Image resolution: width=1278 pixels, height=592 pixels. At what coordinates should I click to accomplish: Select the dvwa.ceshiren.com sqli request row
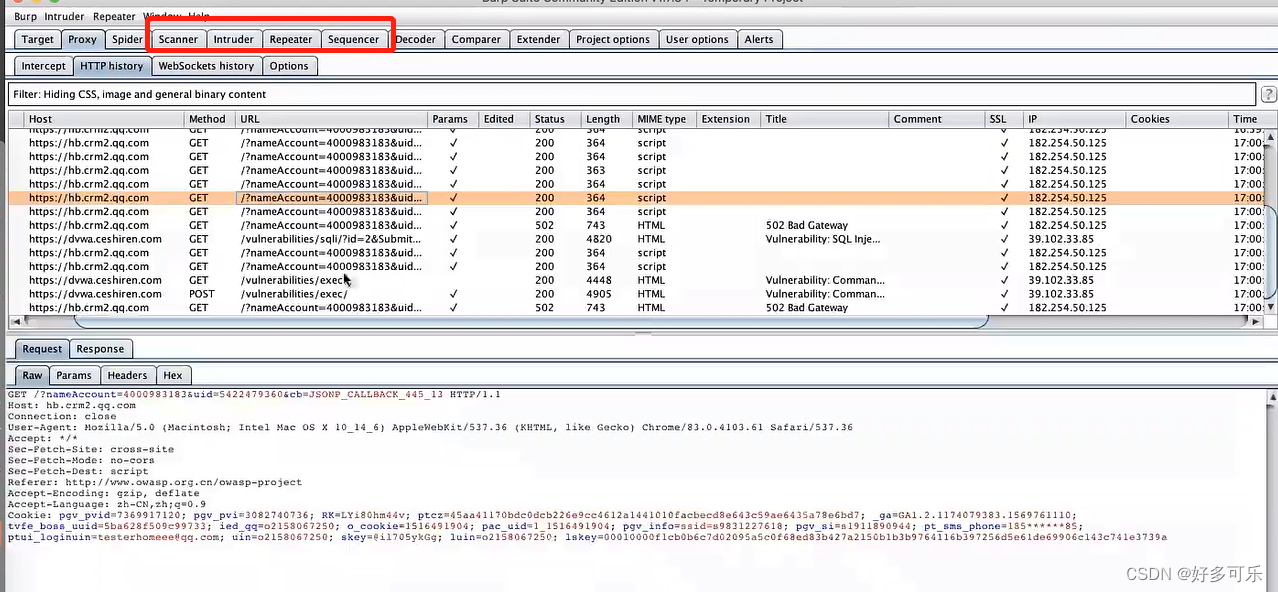coord(636,239)
